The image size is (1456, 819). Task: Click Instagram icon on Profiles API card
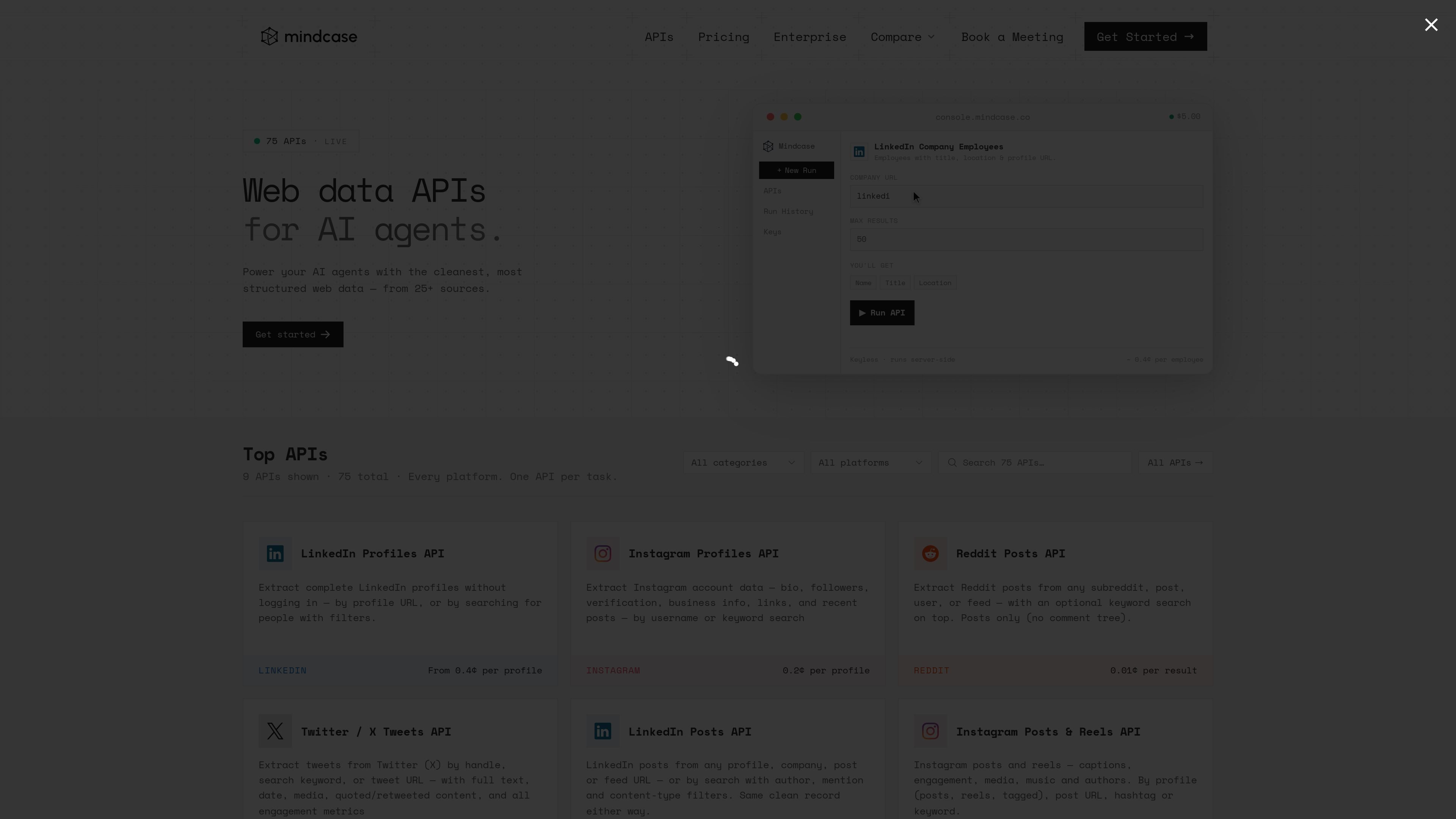[602, 554]
